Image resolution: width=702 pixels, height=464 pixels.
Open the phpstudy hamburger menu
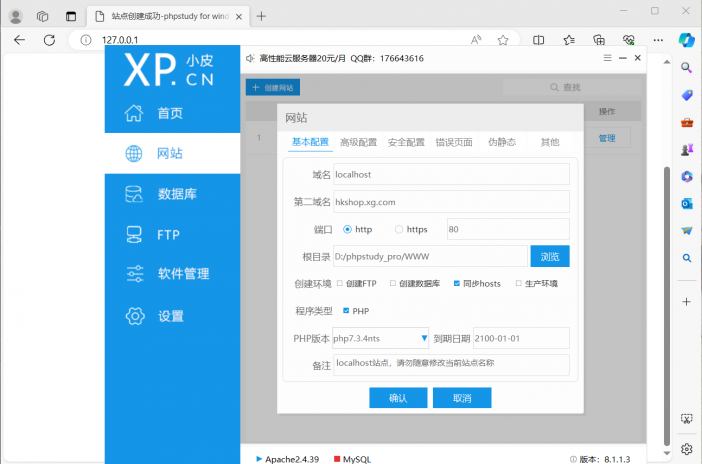click(608, 58)
